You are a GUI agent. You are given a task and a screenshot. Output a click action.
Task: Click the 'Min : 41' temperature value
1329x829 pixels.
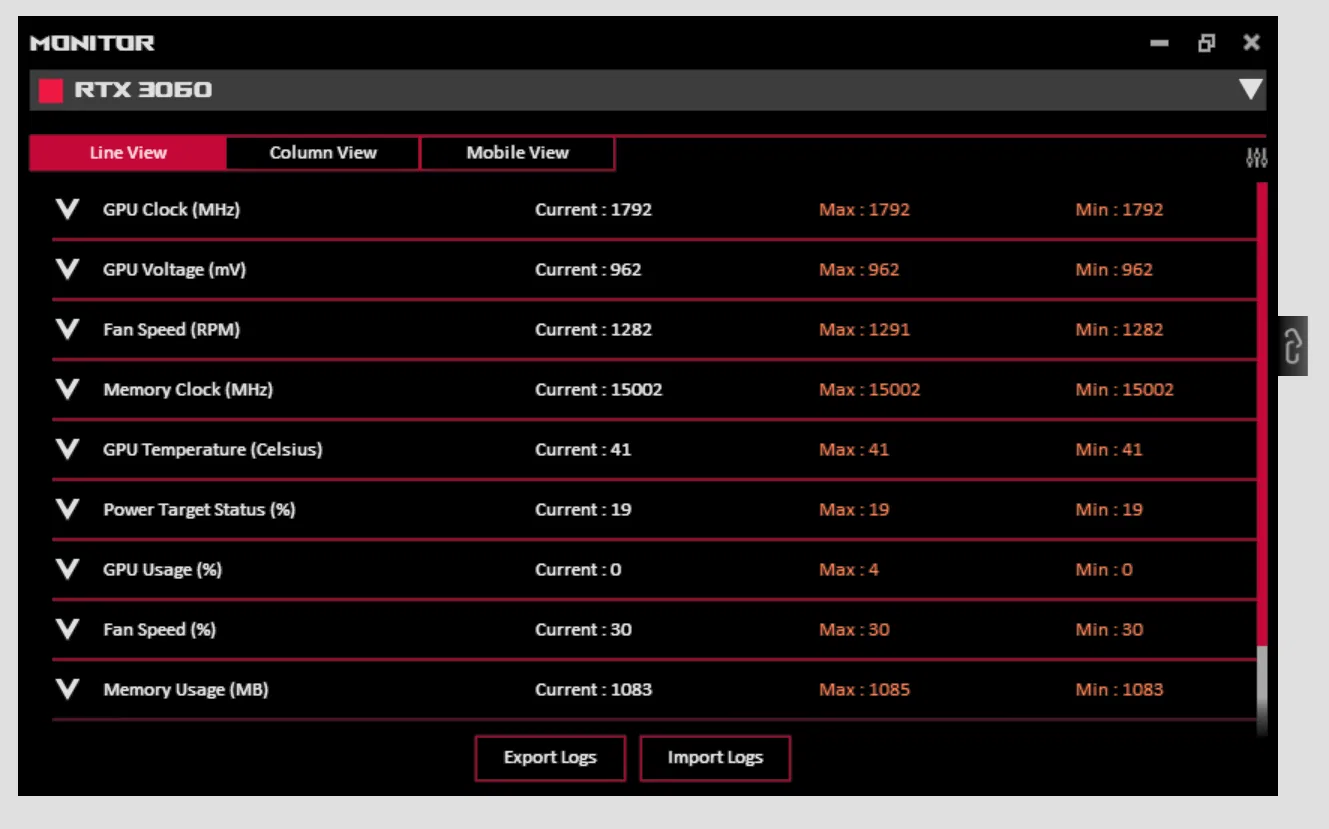click(1109, 450)
